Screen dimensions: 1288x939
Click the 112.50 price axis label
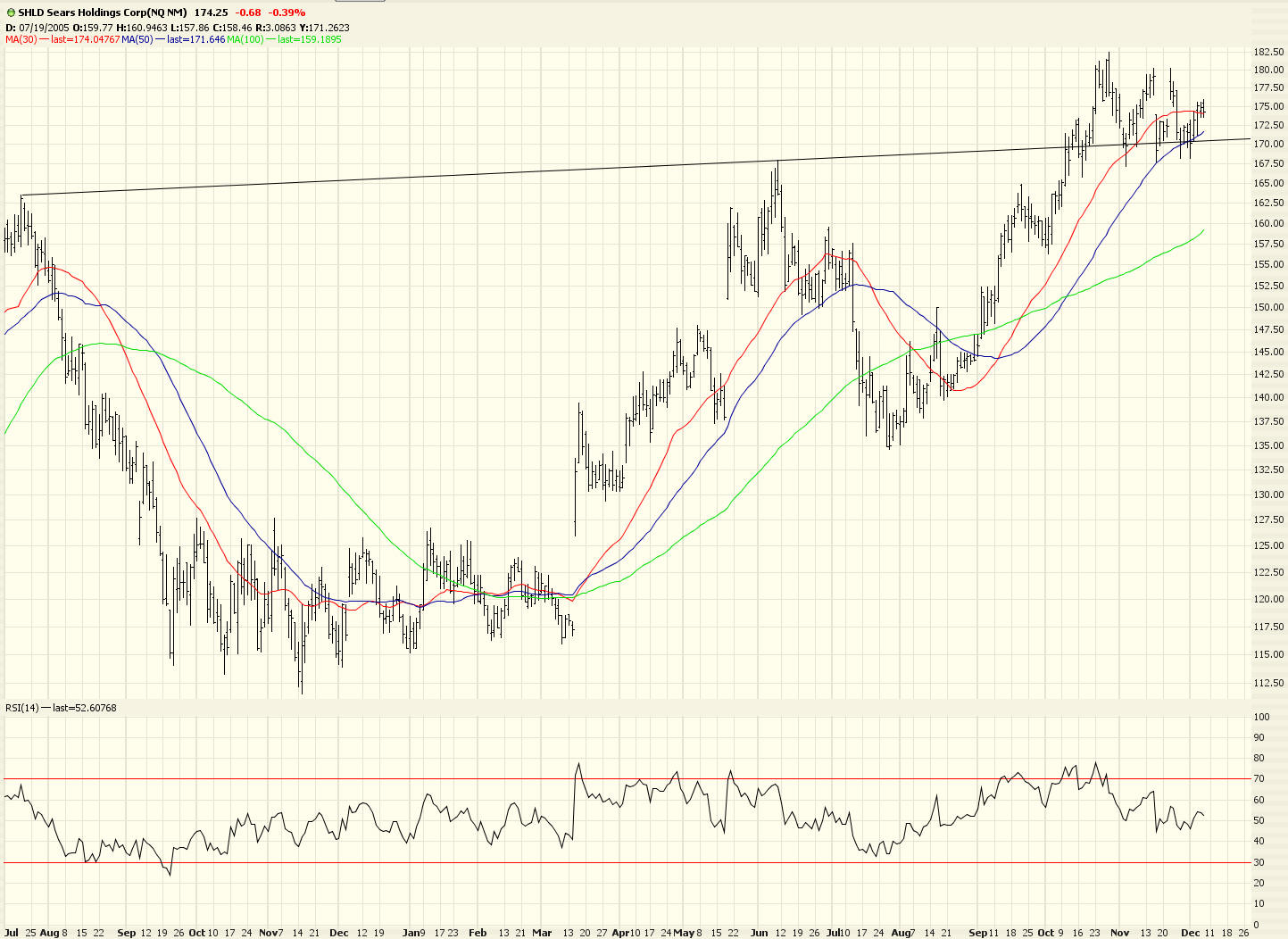pyautogui.click(x=1268, y=683)
